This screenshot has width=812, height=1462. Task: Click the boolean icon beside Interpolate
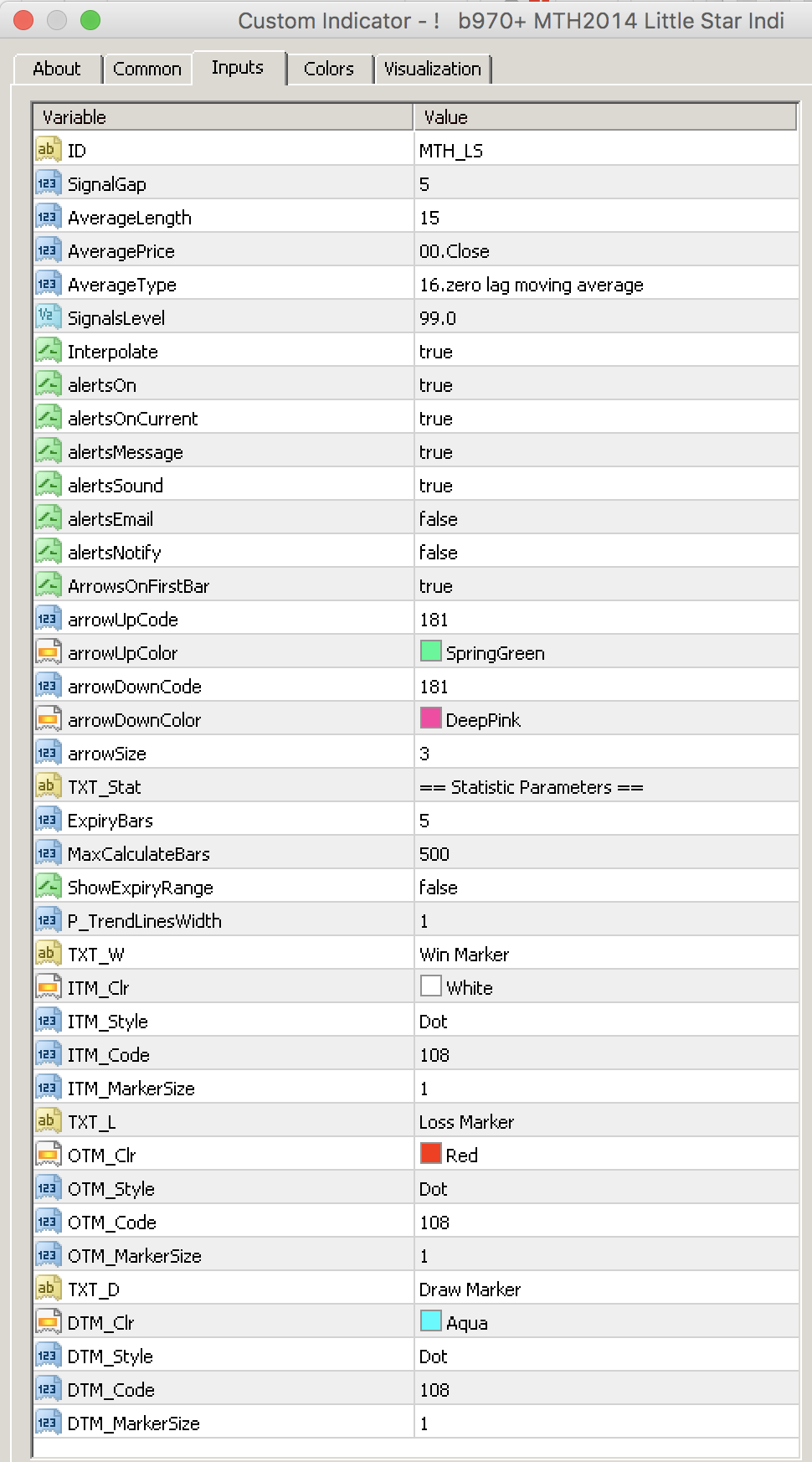coord(48,351)
